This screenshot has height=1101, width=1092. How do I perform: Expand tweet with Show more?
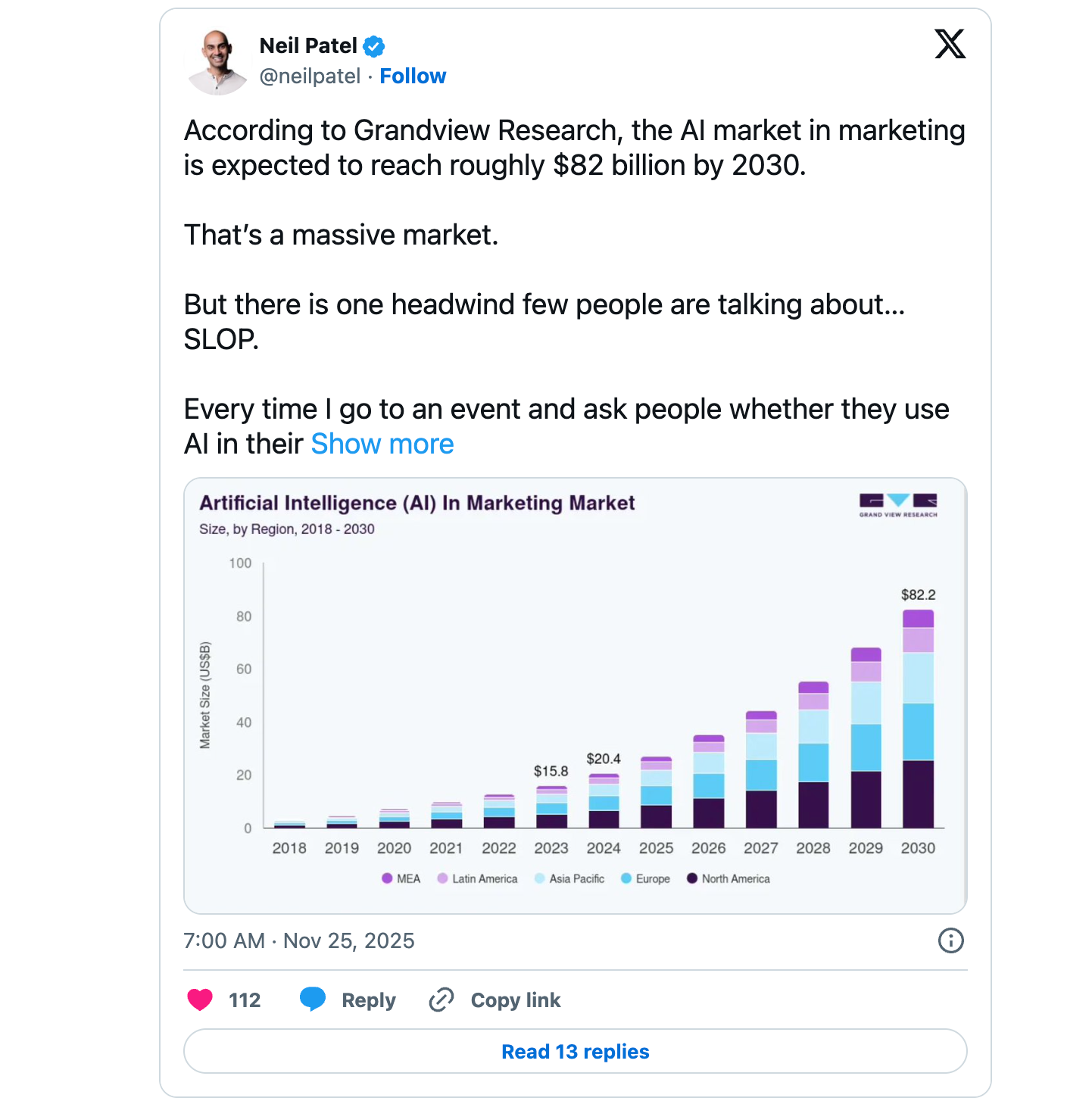pyautogui.click(x=382, y=444)
